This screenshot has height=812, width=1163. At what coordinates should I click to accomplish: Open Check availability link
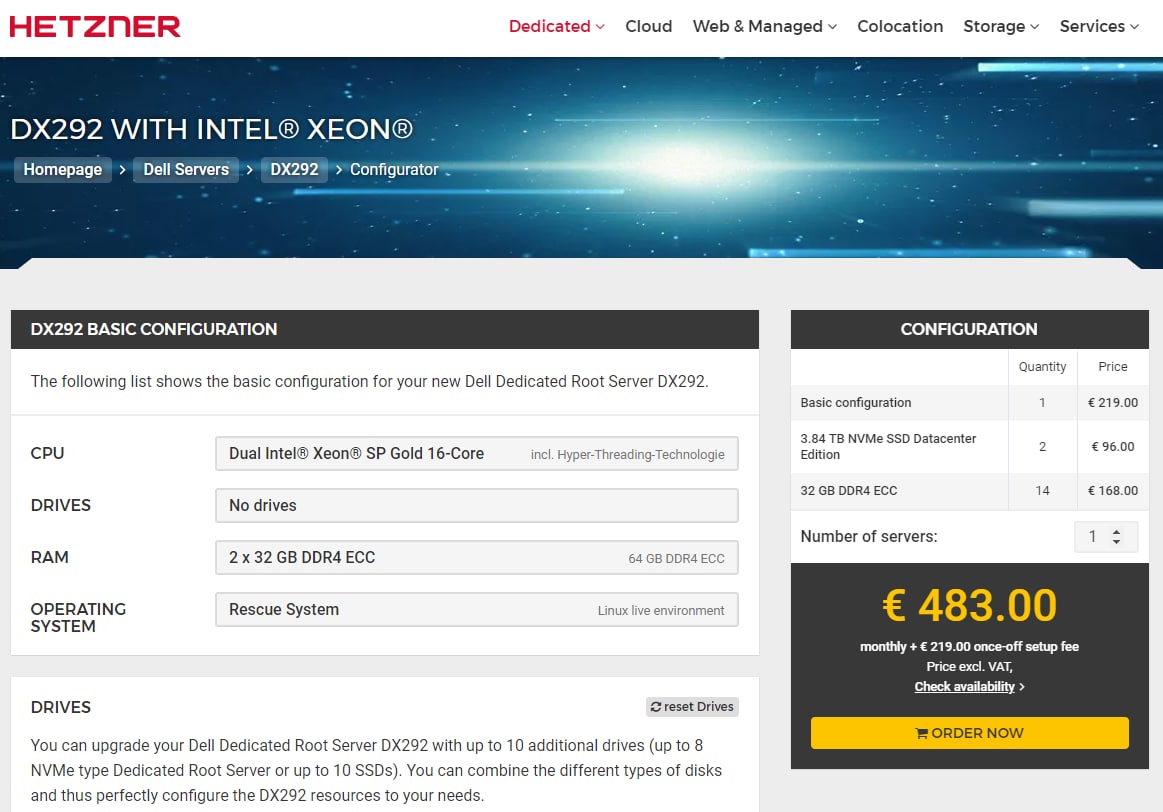click(964, 687)
